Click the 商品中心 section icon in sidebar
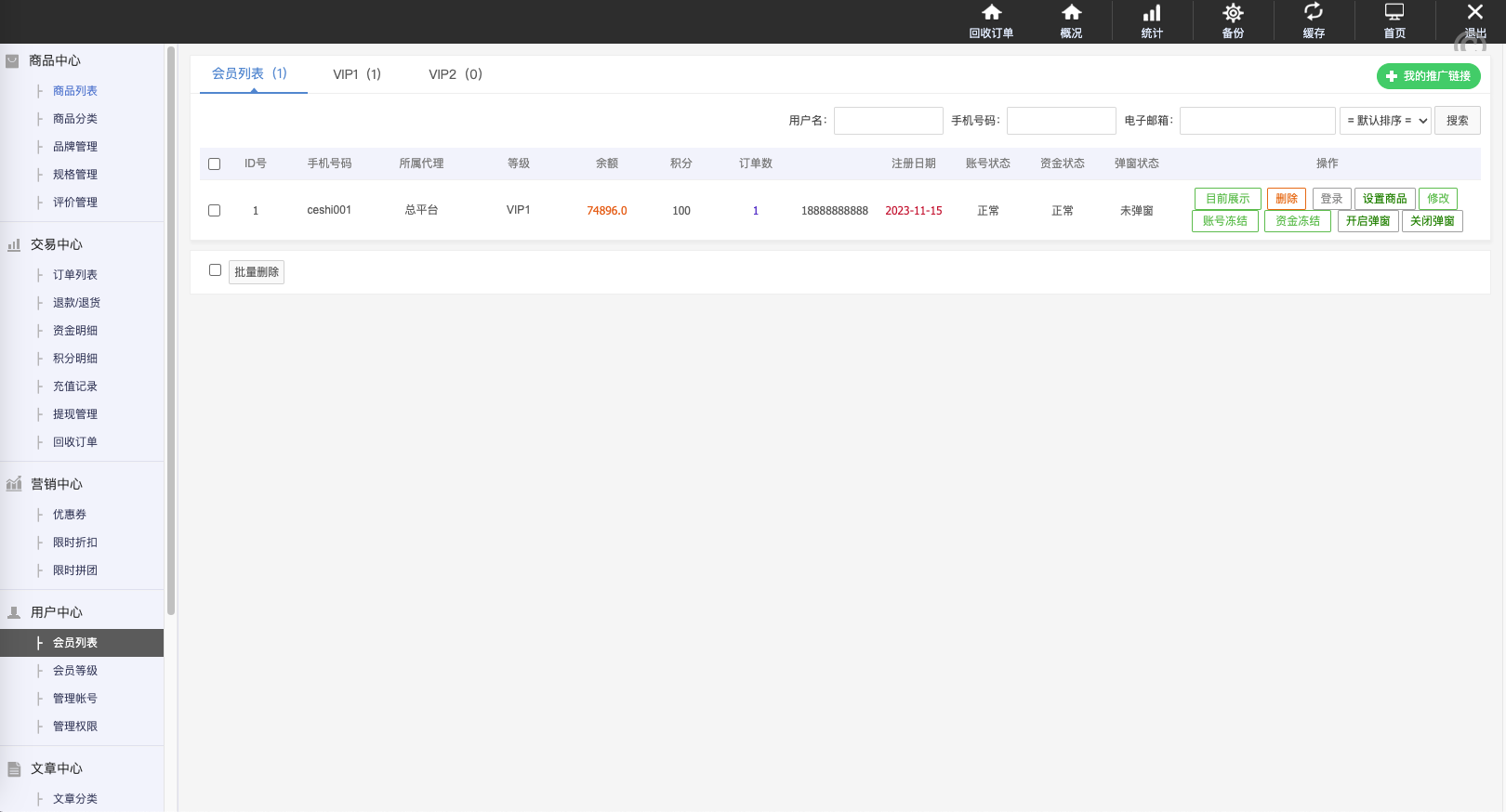This screenshot has width=1506, height=812. [13, 61]
